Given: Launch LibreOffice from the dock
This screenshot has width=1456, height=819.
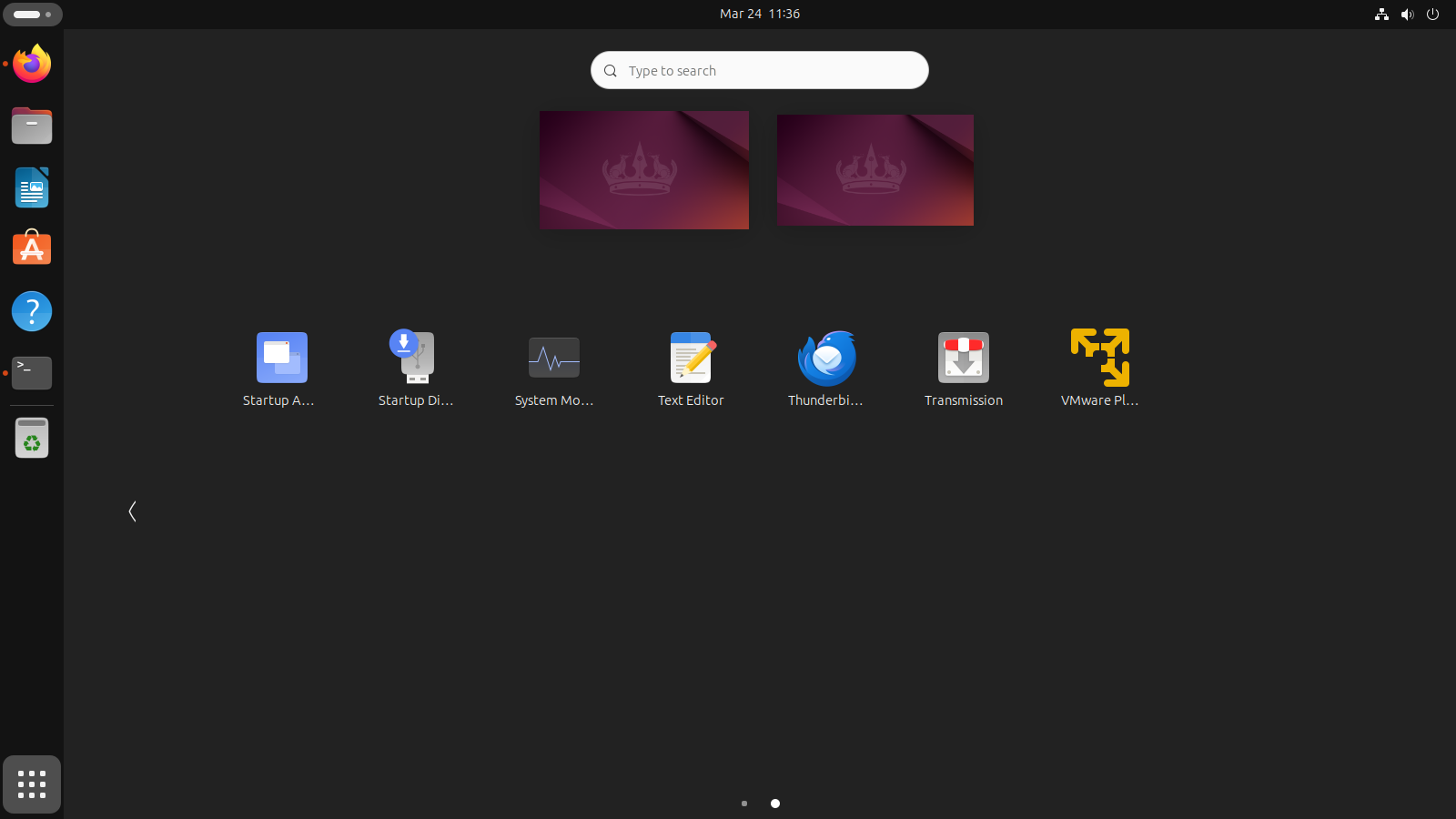Looking at the screenshot, I should [32, 187].
